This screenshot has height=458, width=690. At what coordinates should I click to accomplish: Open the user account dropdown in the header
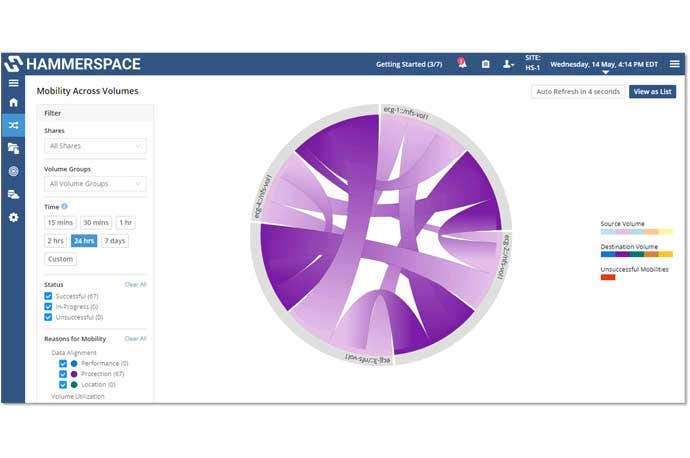click(509, 64)
